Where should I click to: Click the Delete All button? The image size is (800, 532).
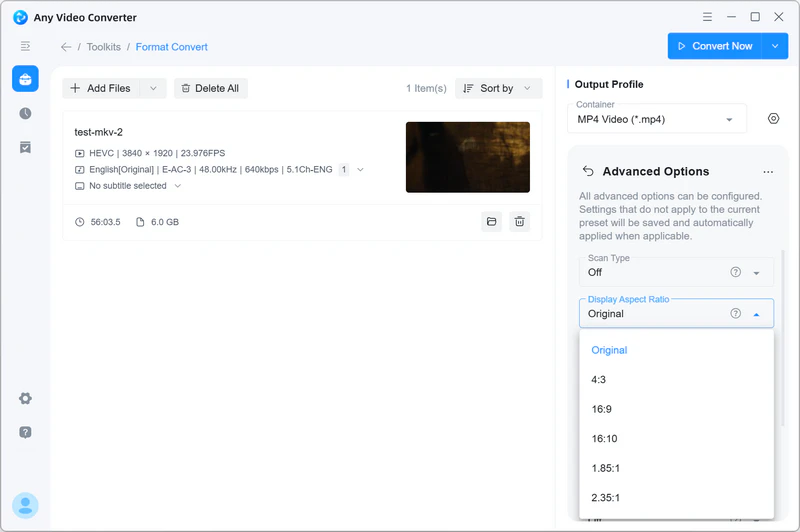coord(211,88)
